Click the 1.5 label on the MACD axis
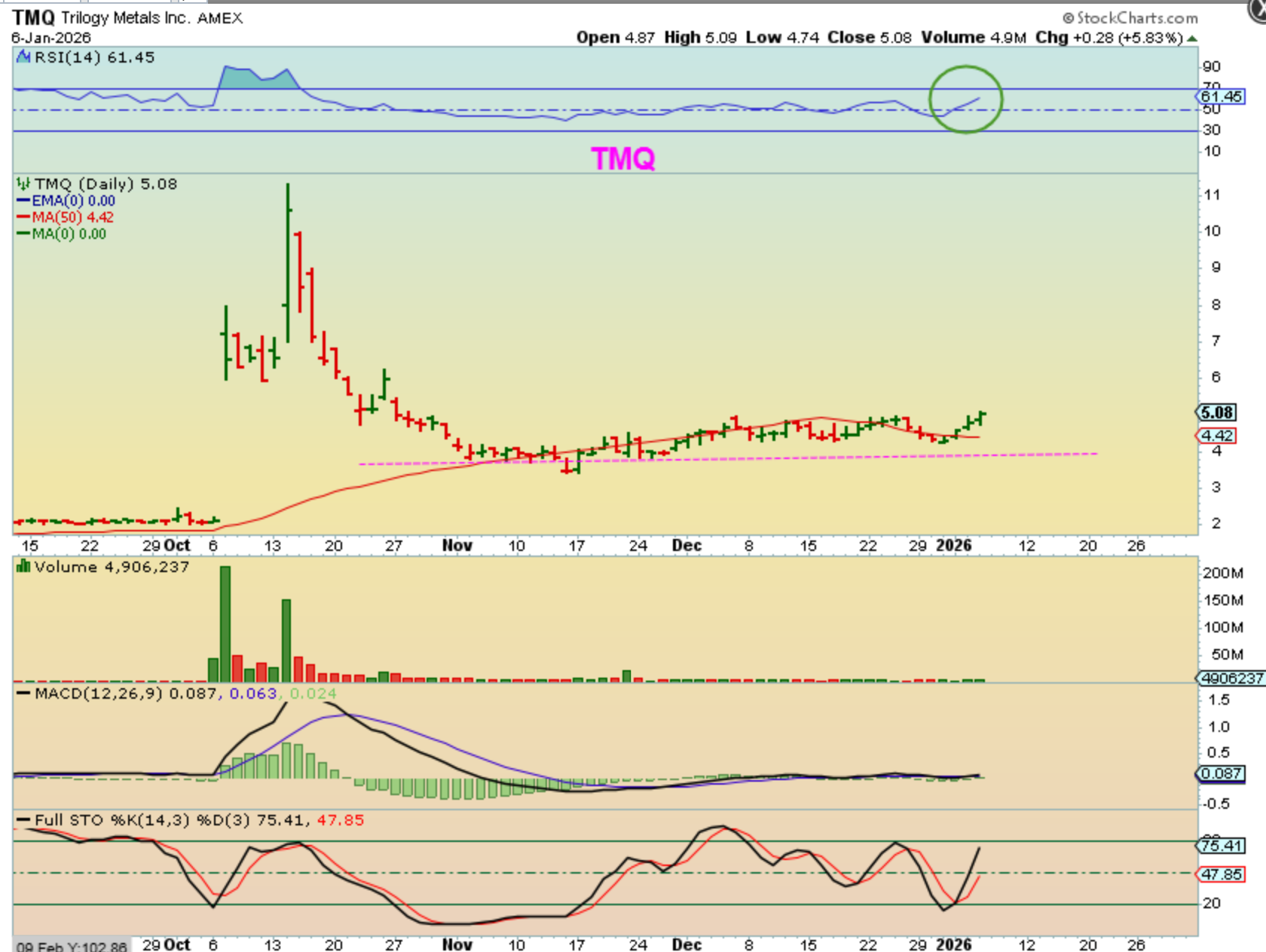Image resolution: width=1266 pixels, height=952 pixels. (x=1219, y=700)
